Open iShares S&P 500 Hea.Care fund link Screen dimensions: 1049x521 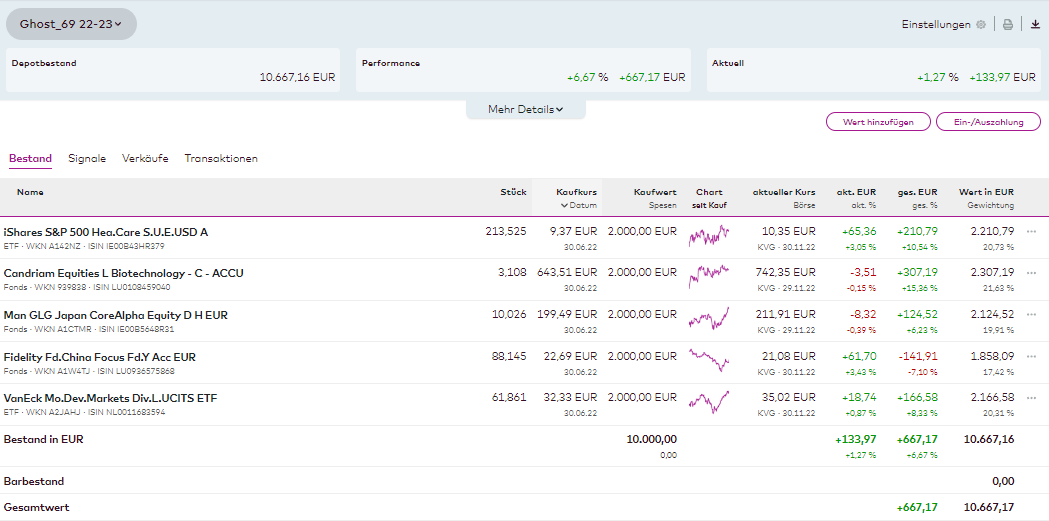pos(106,232)
